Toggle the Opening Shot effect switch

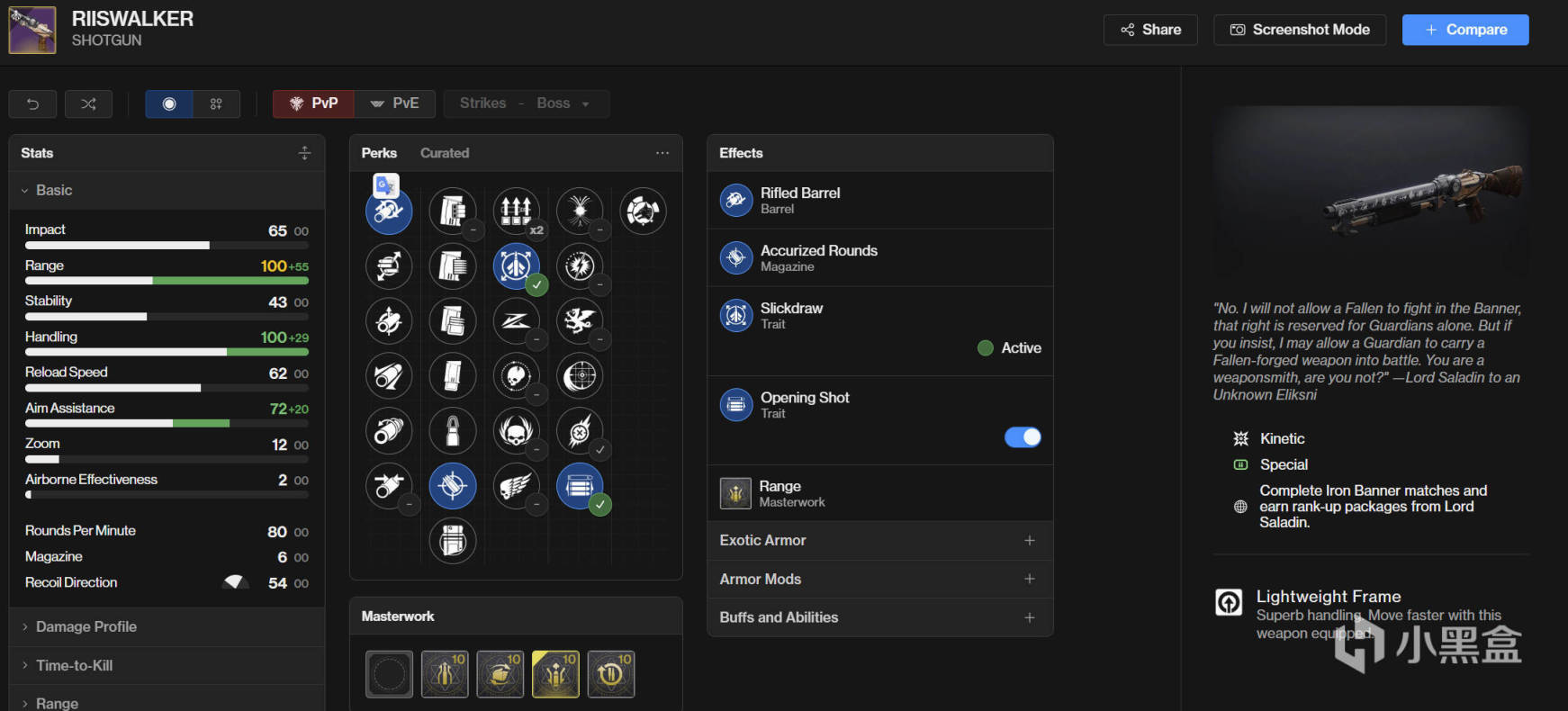1023,437
